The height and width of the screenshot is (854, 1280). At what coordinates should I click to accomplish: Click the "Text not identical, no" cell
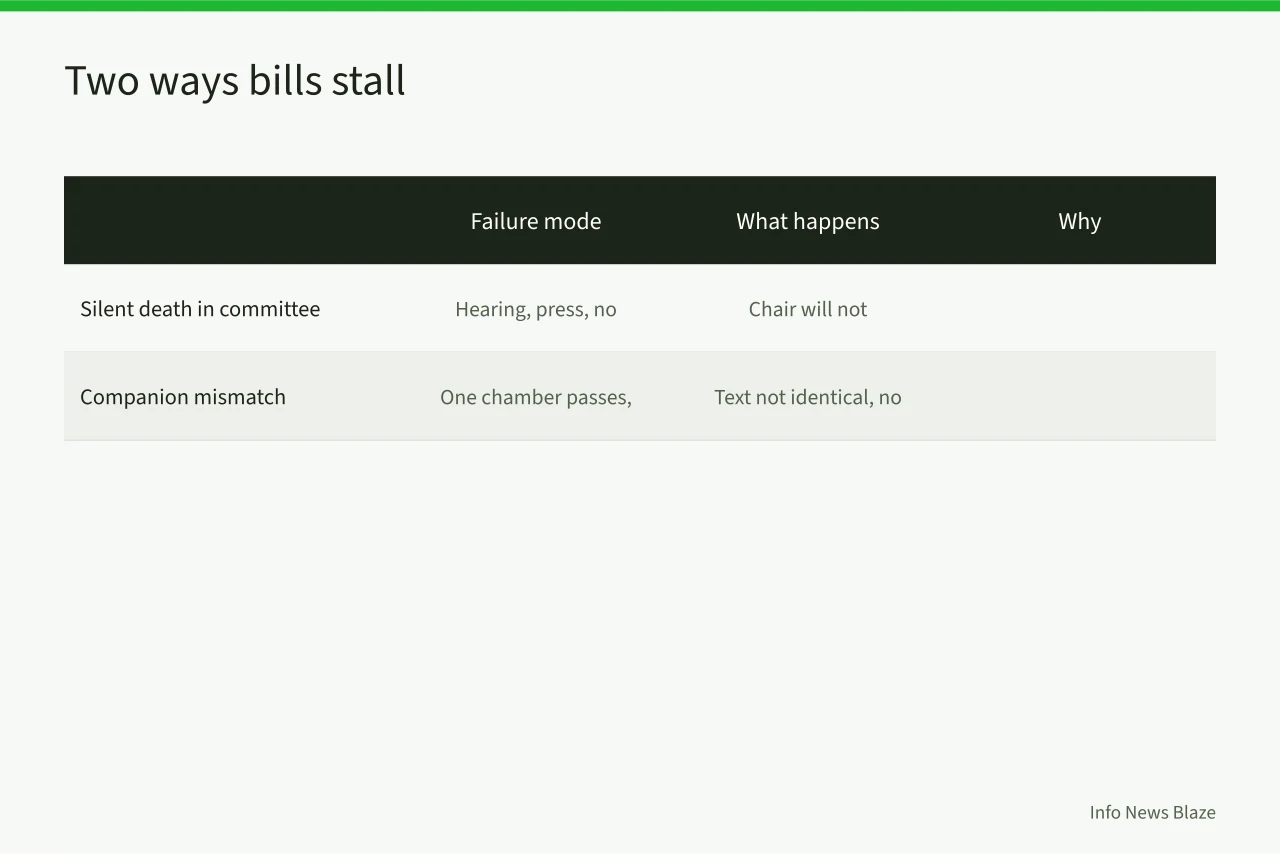808,397
